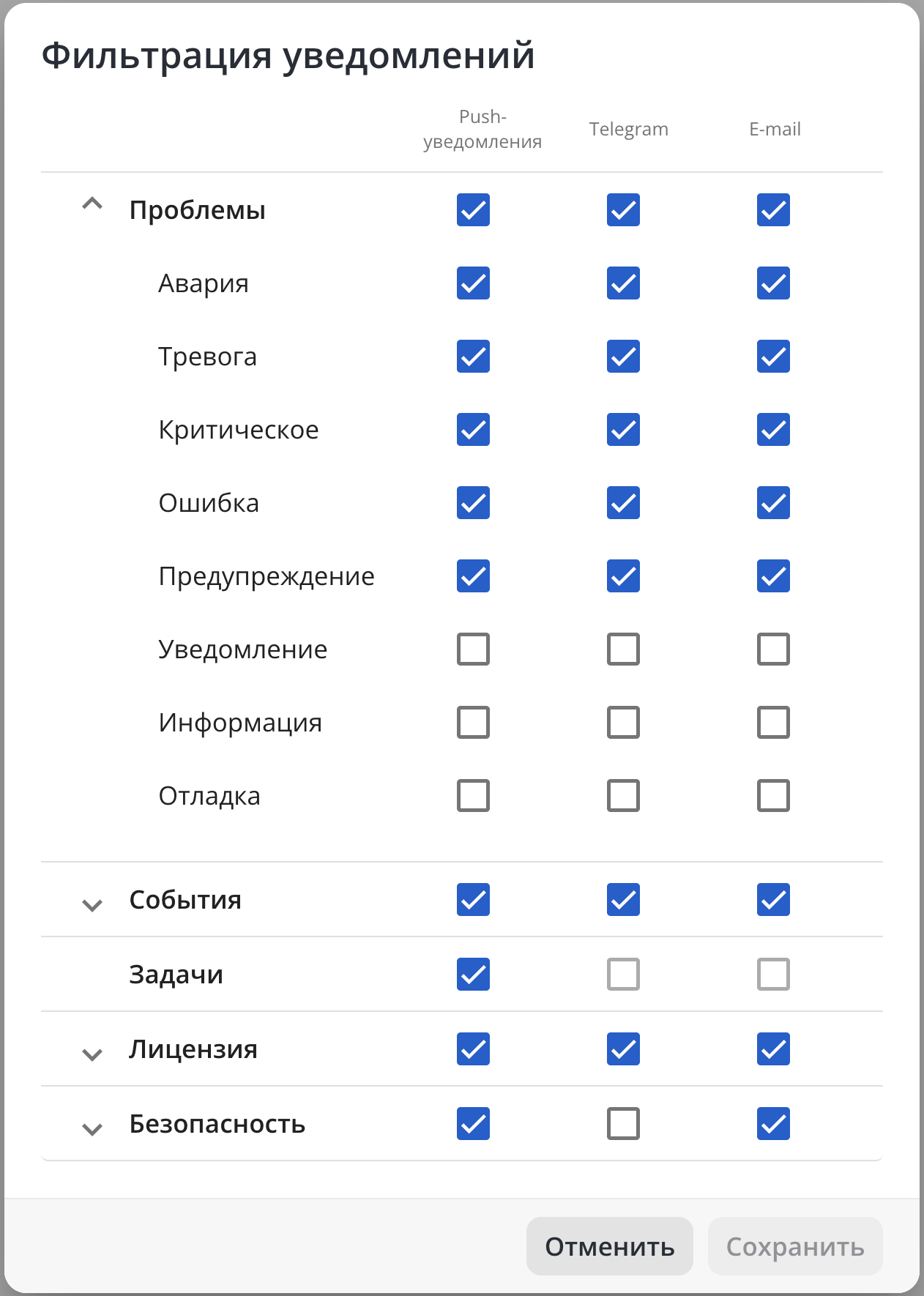Enable Telegram for Отладка
The width and height of the screenshot is (924, 1296).
click(623, 796)
